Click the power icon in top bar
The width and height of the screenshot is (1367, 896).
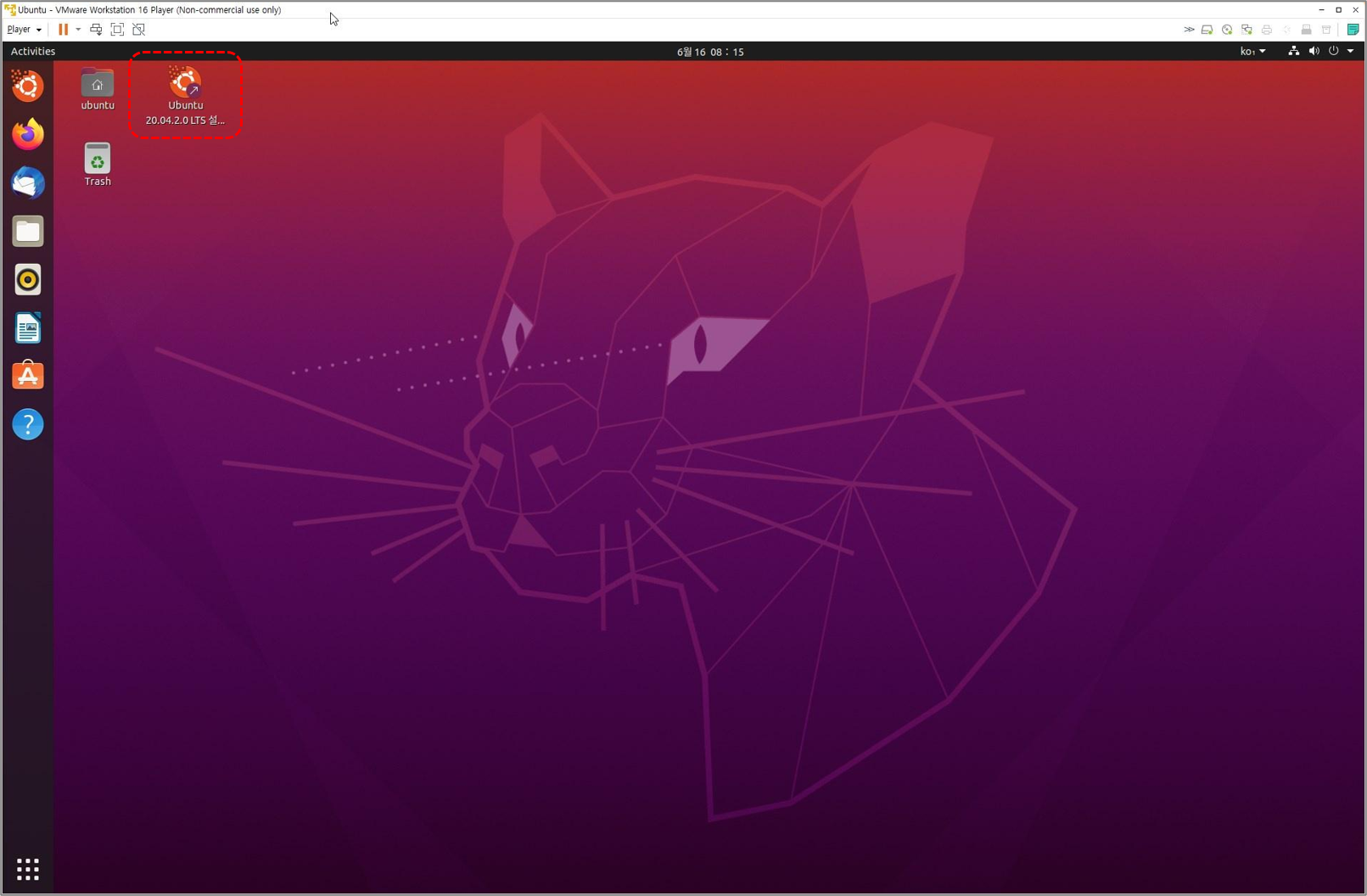[x=1333, y=52]
